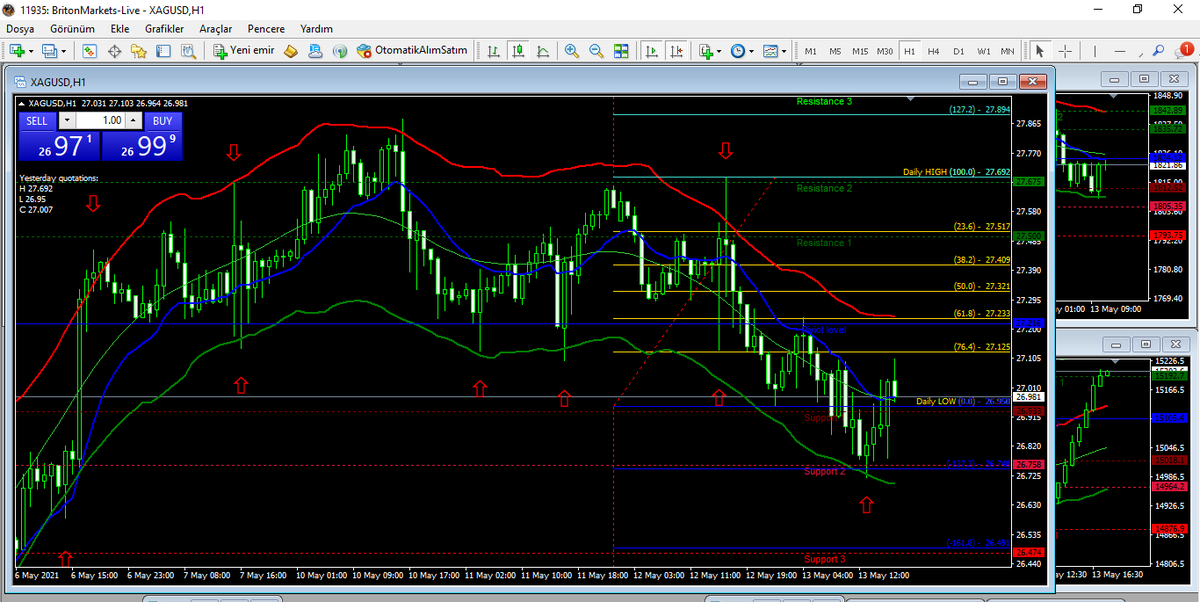1200x602 pixels.
Task: Toggle OtomatikAlımSatım auto trading
Action: (x=413, y=50)
